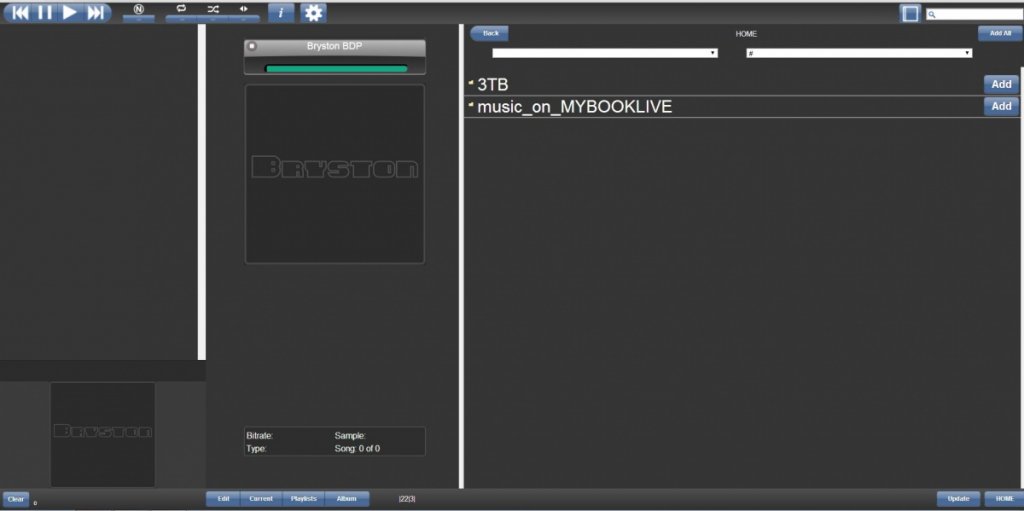Click the large Bryston album art

click(x=334, y=174)
